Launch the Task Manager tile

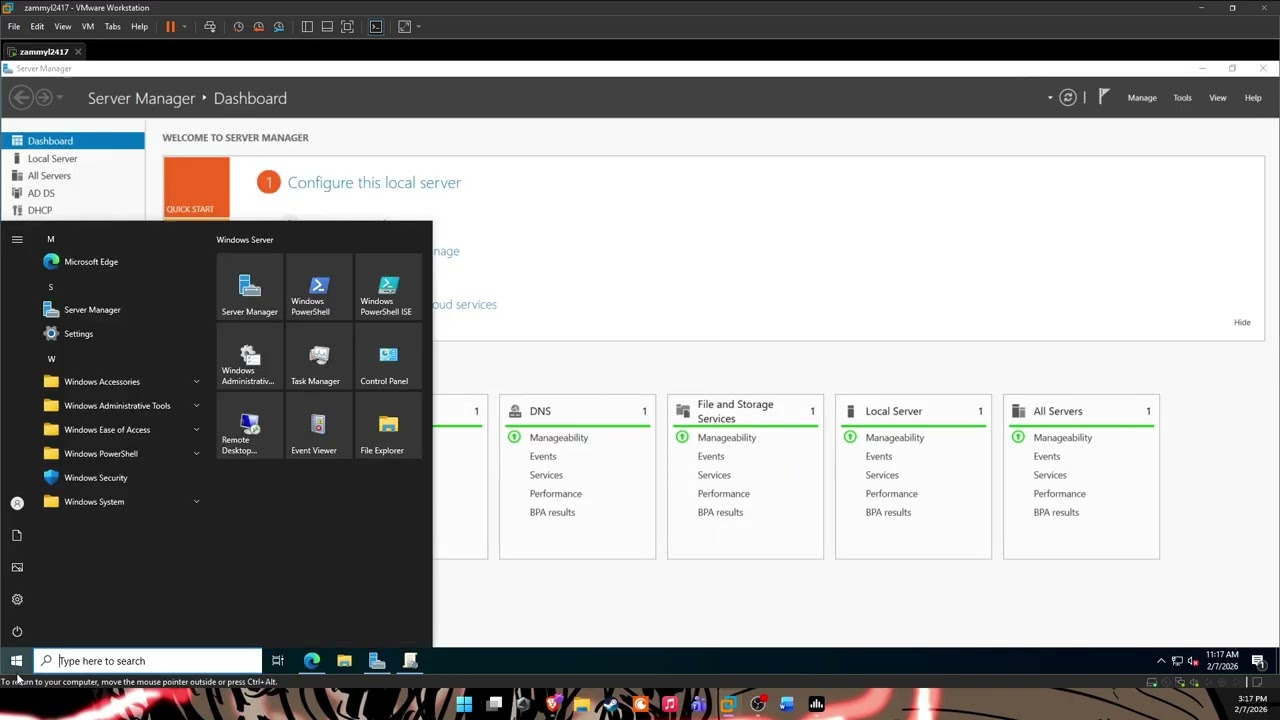(319, 357)
